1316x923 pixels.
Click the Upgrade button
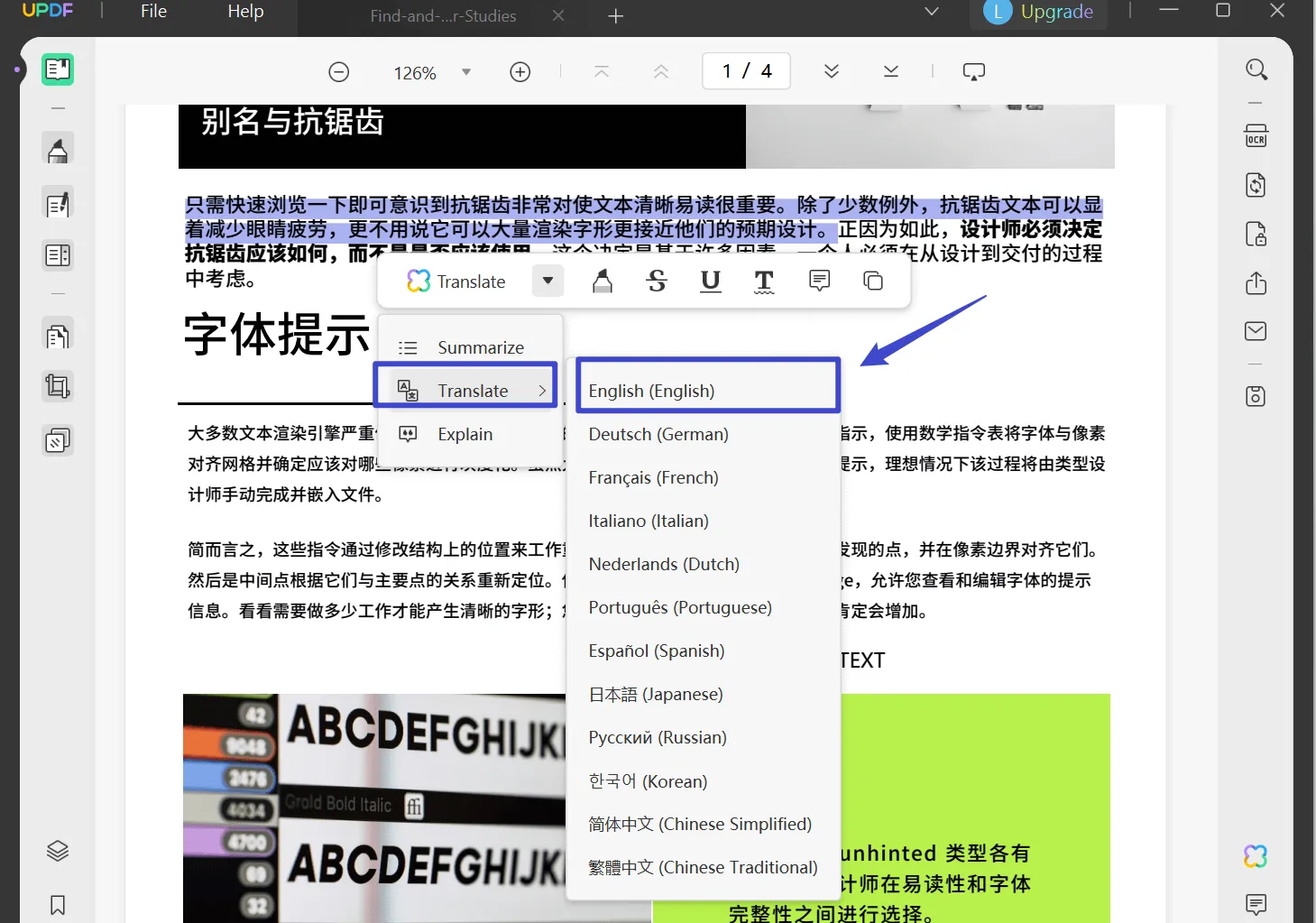pyautogui.click(x=1039, y=13)
